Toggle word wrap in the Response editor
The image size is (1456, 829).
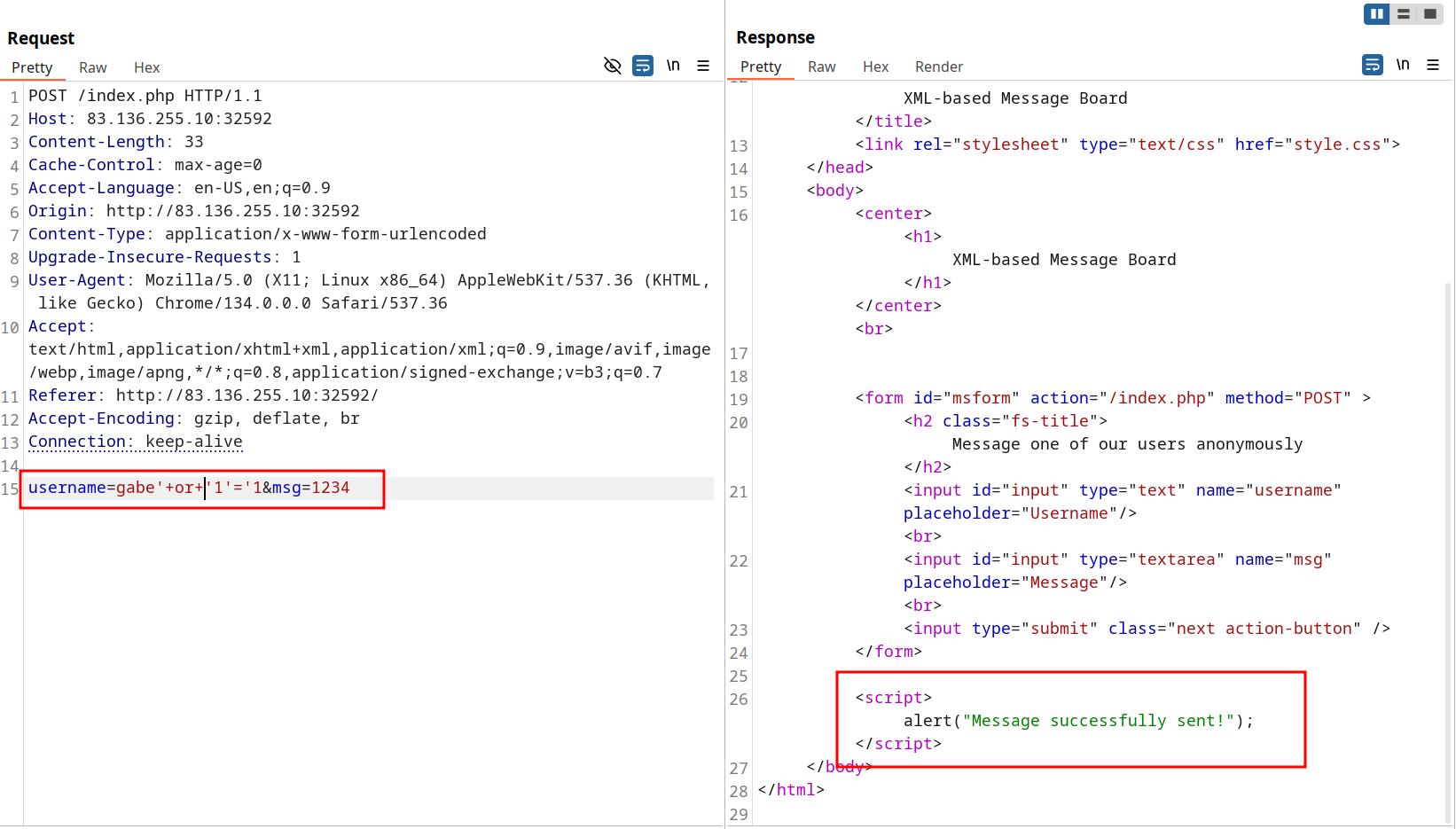(1372, 65)
